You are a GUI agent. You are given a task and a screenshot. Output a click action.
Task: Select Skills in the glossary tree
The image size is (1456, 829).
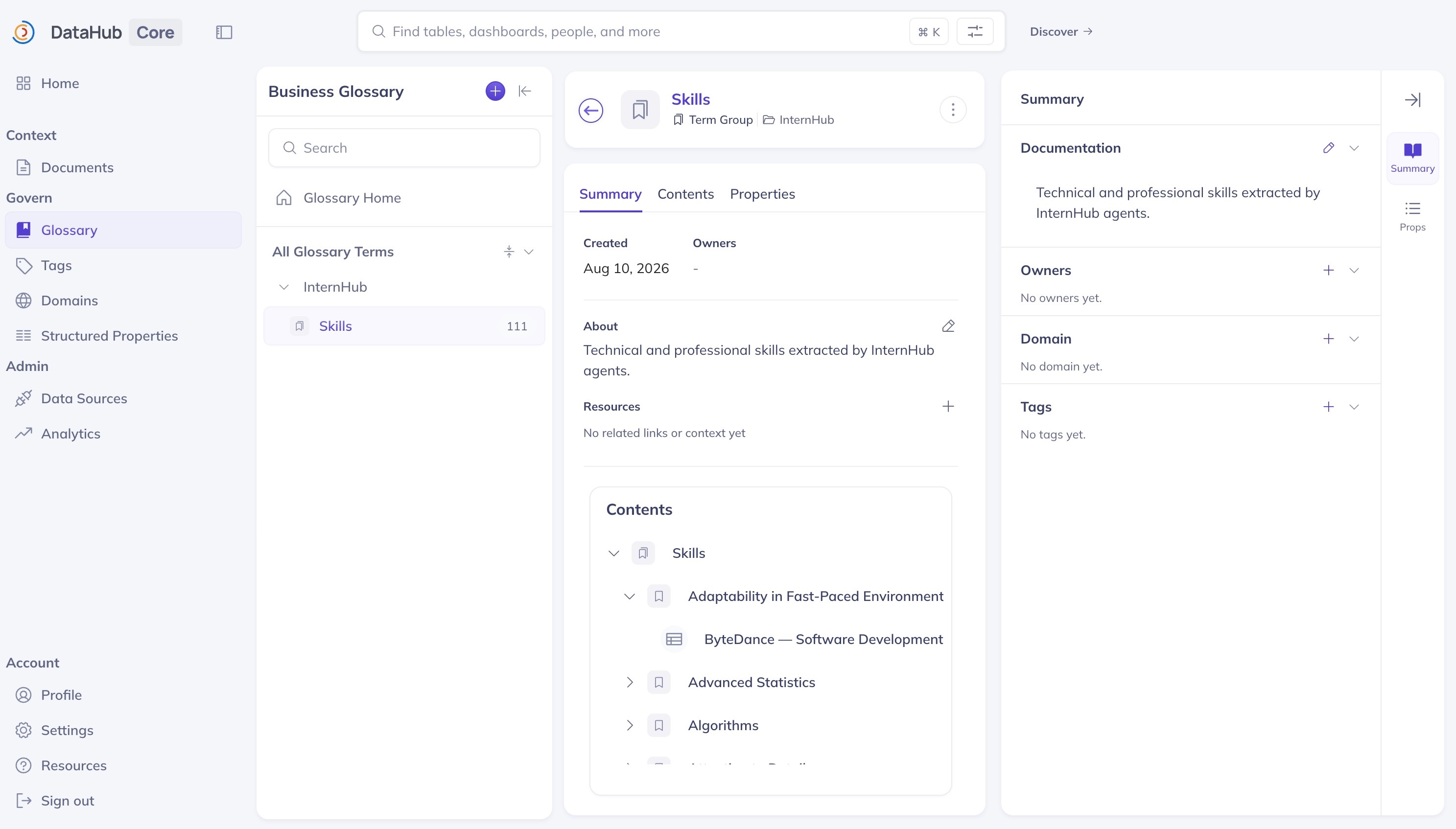404,326
